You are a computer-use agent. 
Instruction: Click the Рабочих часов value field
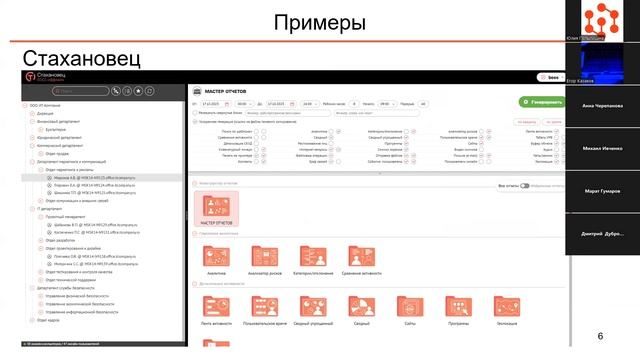pos(354,104)
